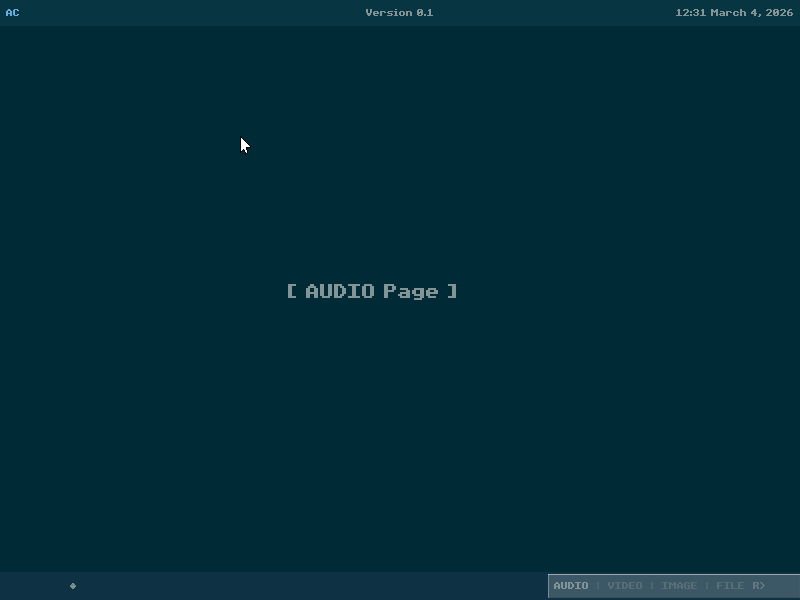This screenshot has width=800, height=600.
Task: Click the divider between IMAGE and FILE tabs
Action: click(706, 586)
